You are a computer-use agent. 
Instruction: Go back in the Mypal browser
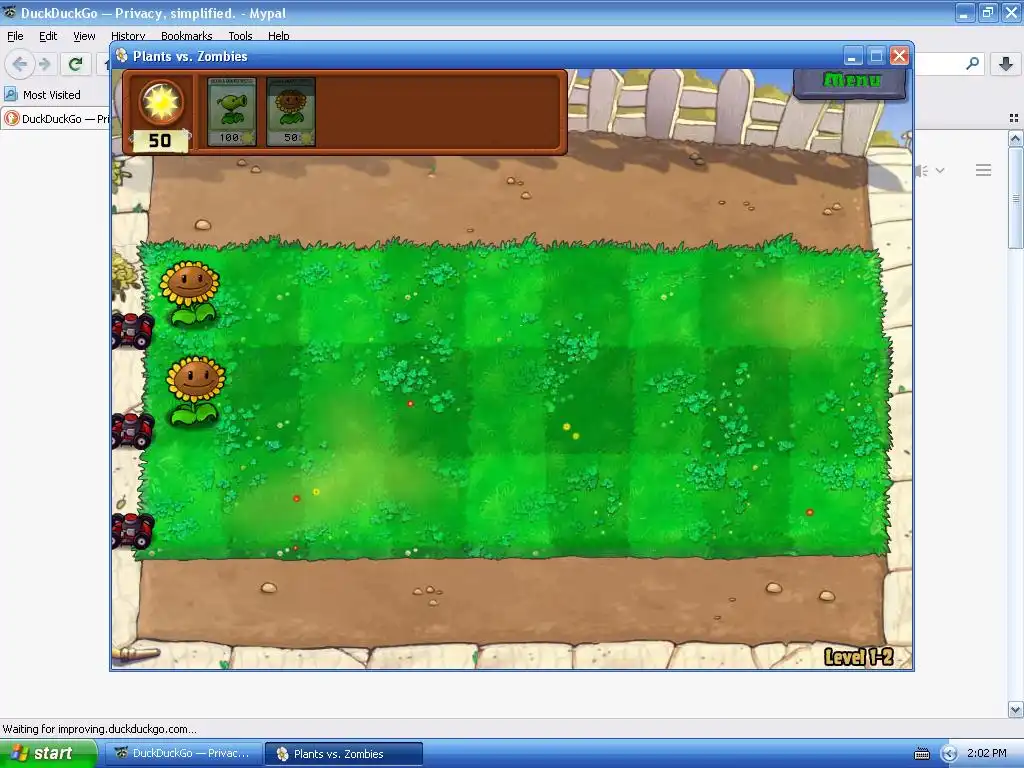click(20, 64)
